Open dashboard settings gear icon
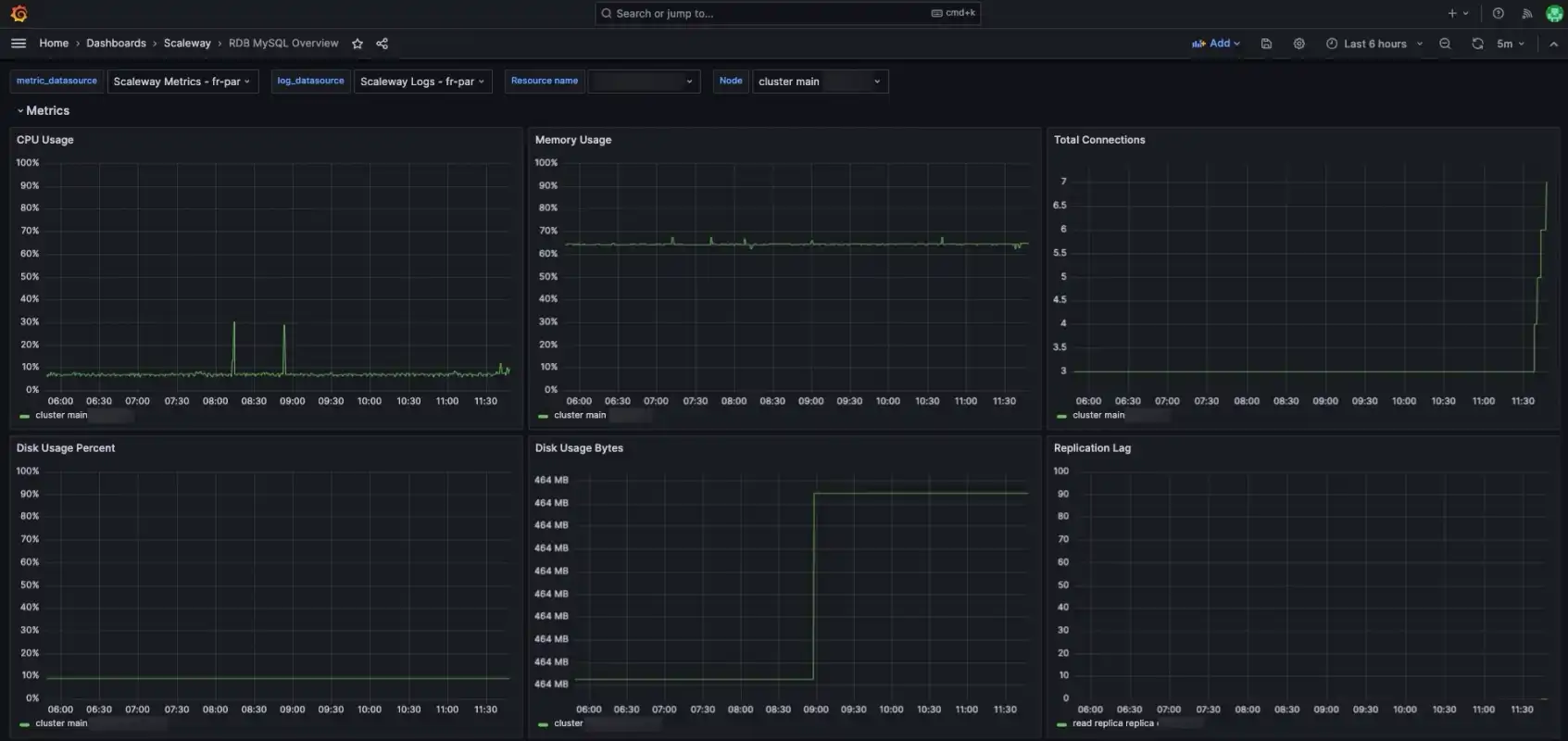 click(x=1298, y=44)
